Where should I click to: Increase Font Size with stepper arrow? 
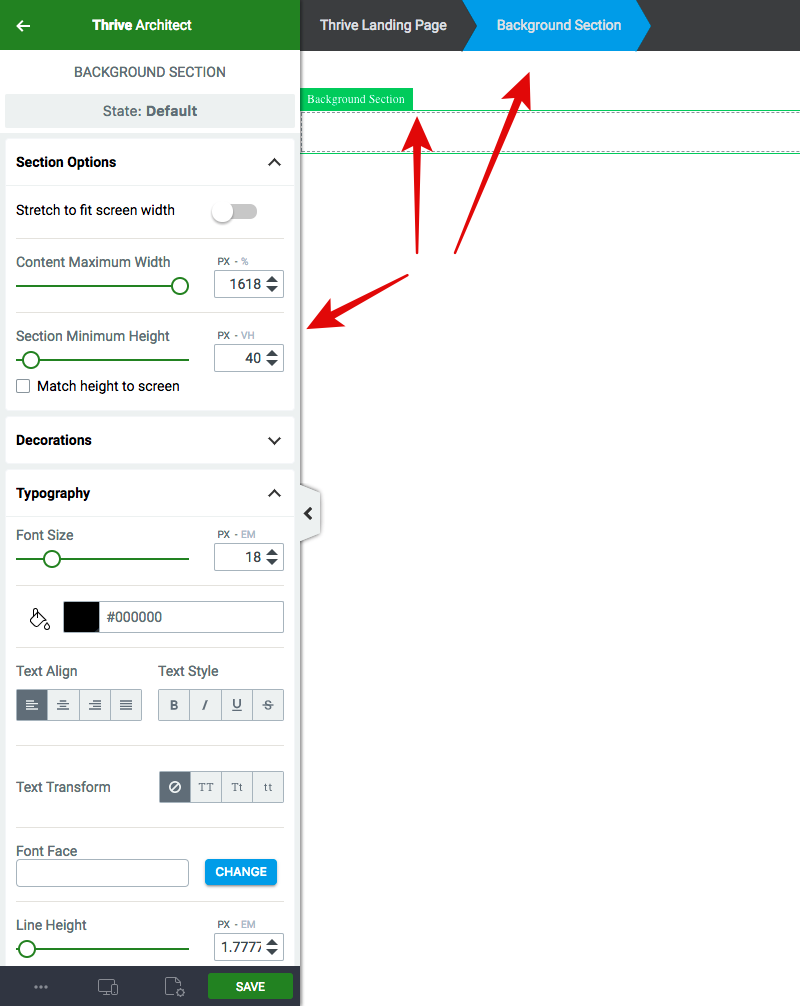(272, 552)
